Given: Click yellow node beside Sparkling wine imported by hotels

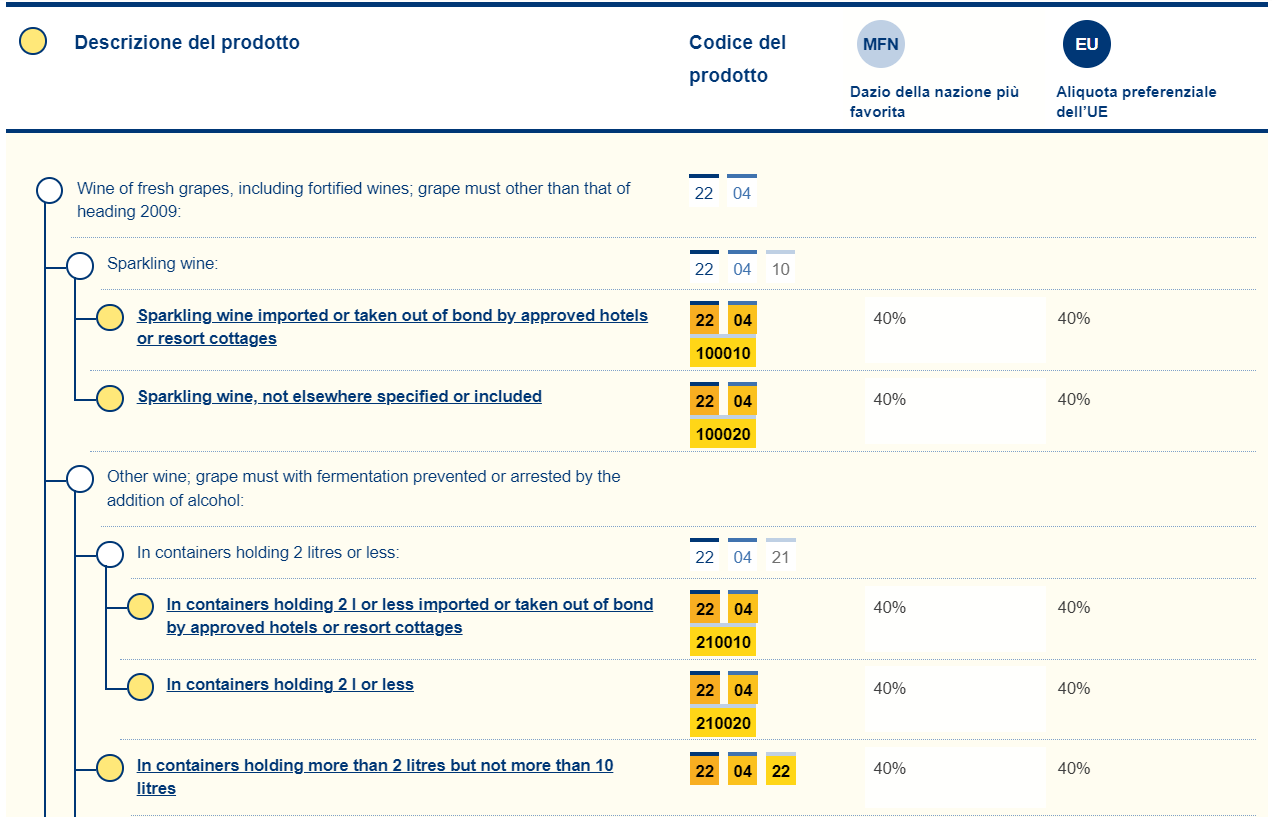Looking at the screenshot, I should point(110,318).
